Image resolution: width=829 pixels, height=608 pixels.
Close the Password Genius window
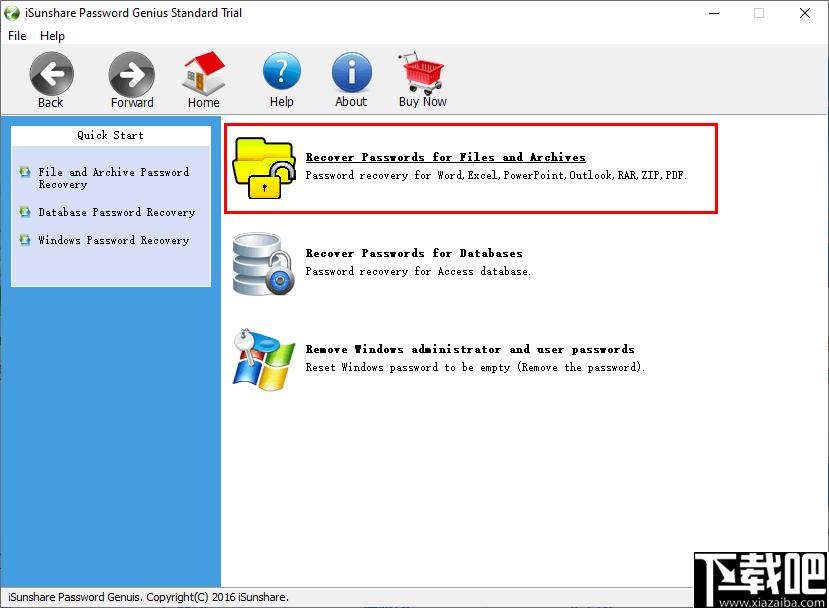click(x=805, y=13)
